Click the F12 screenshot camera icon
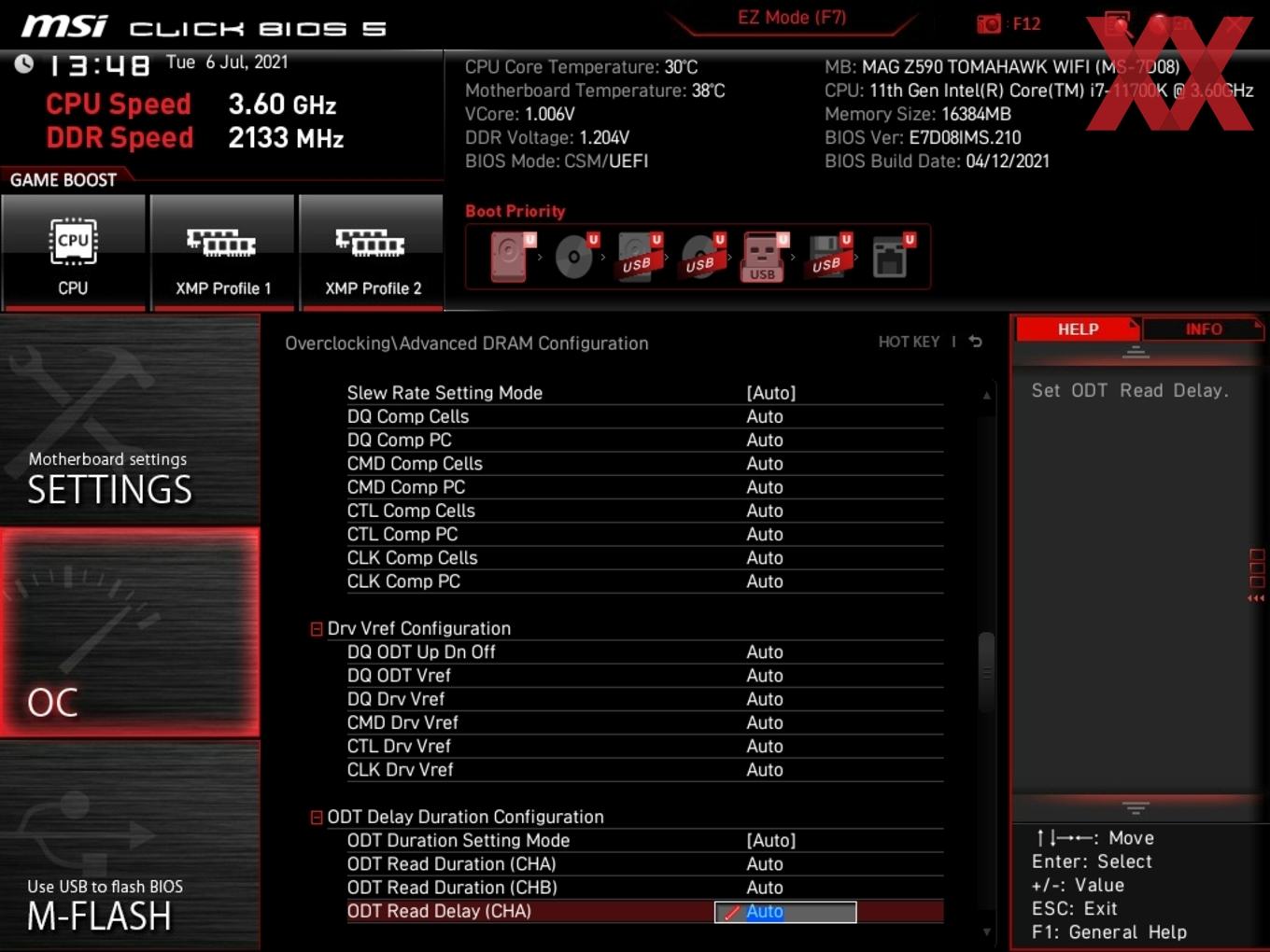The height and width of the screenshot is (952, 1270). pos(989,24)
